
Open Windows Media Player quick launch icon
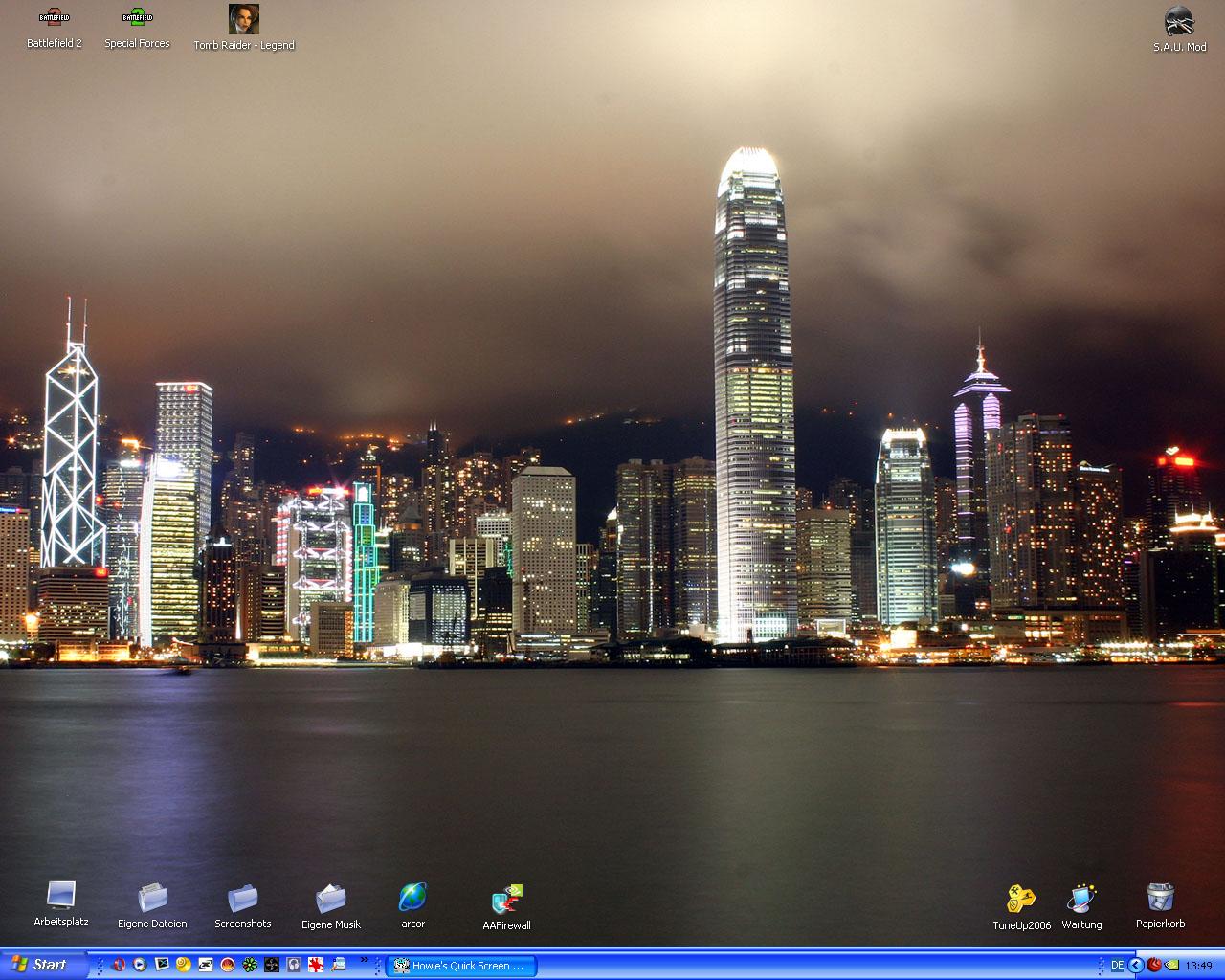pyautogui.click(x=140, y=965)
